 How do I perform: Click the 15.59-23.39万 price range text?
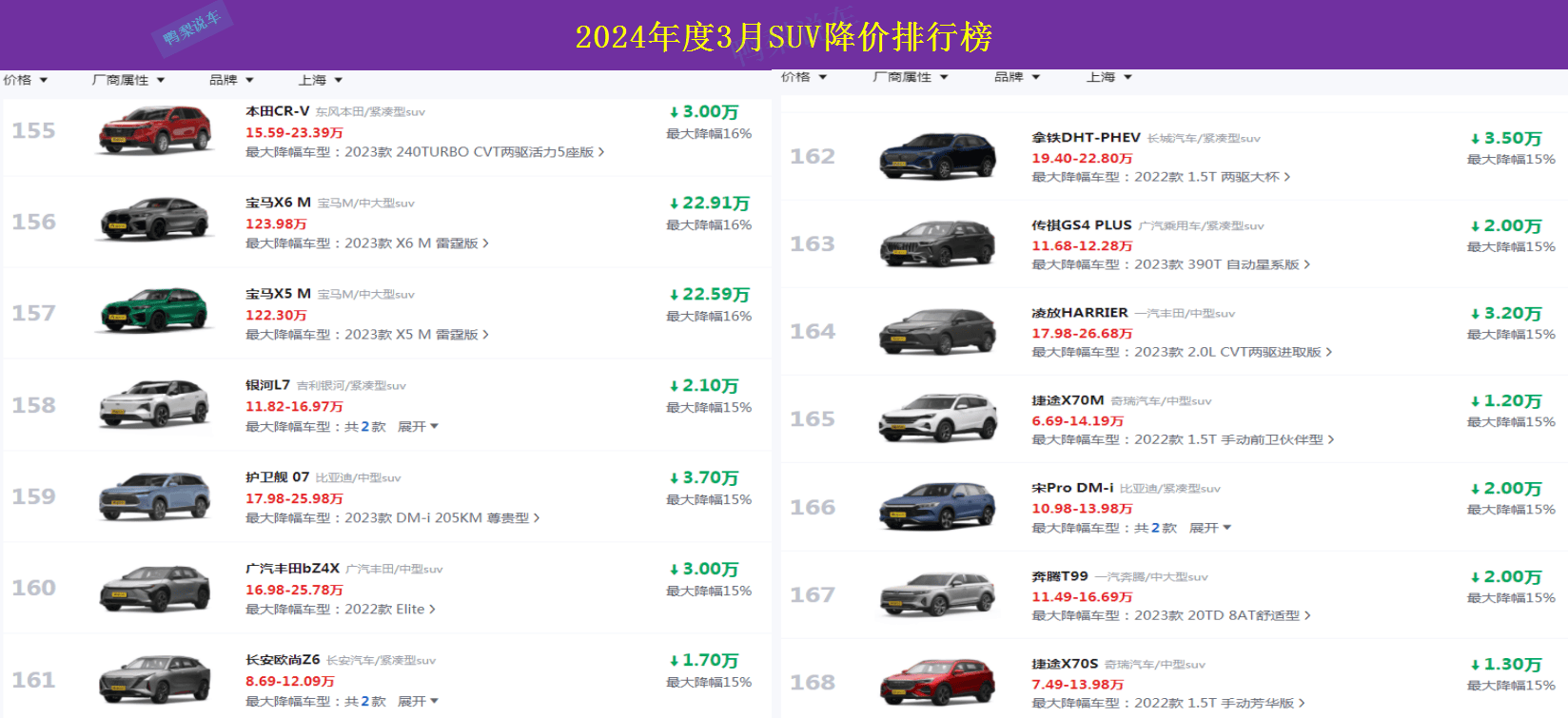[x=294, y=133]
